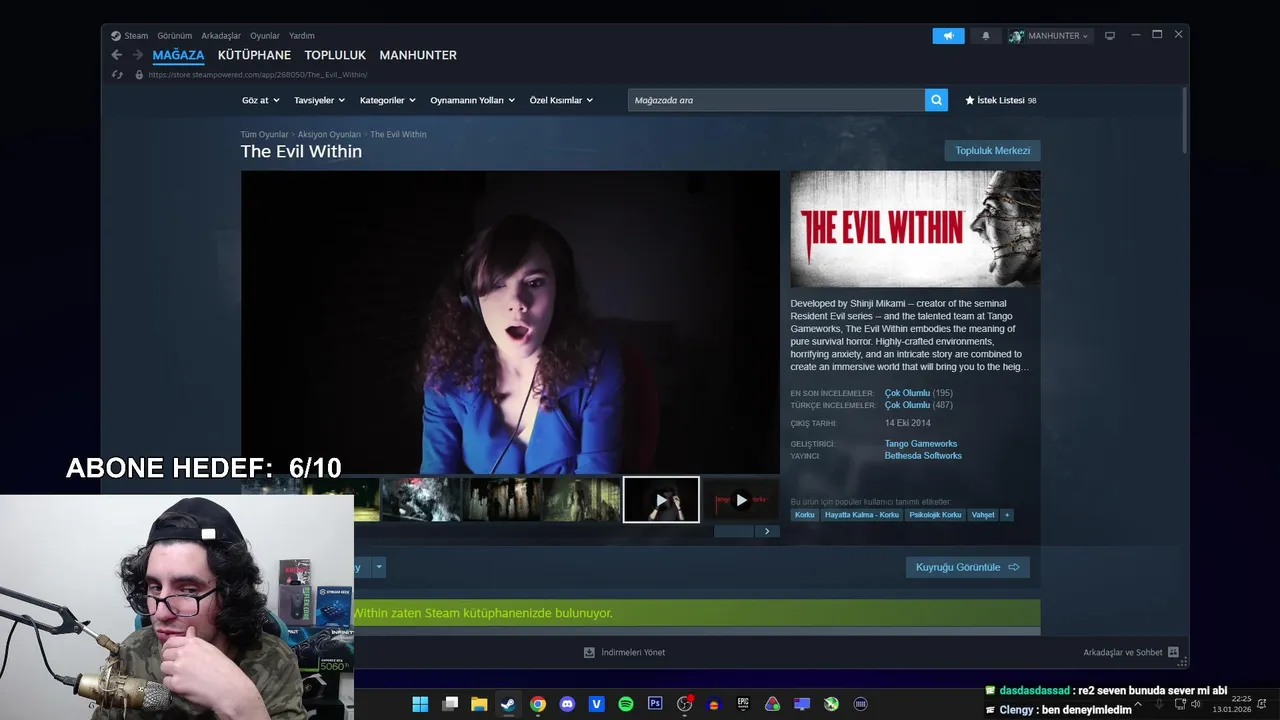Click the Steam taskbar icon

[508, 704]
